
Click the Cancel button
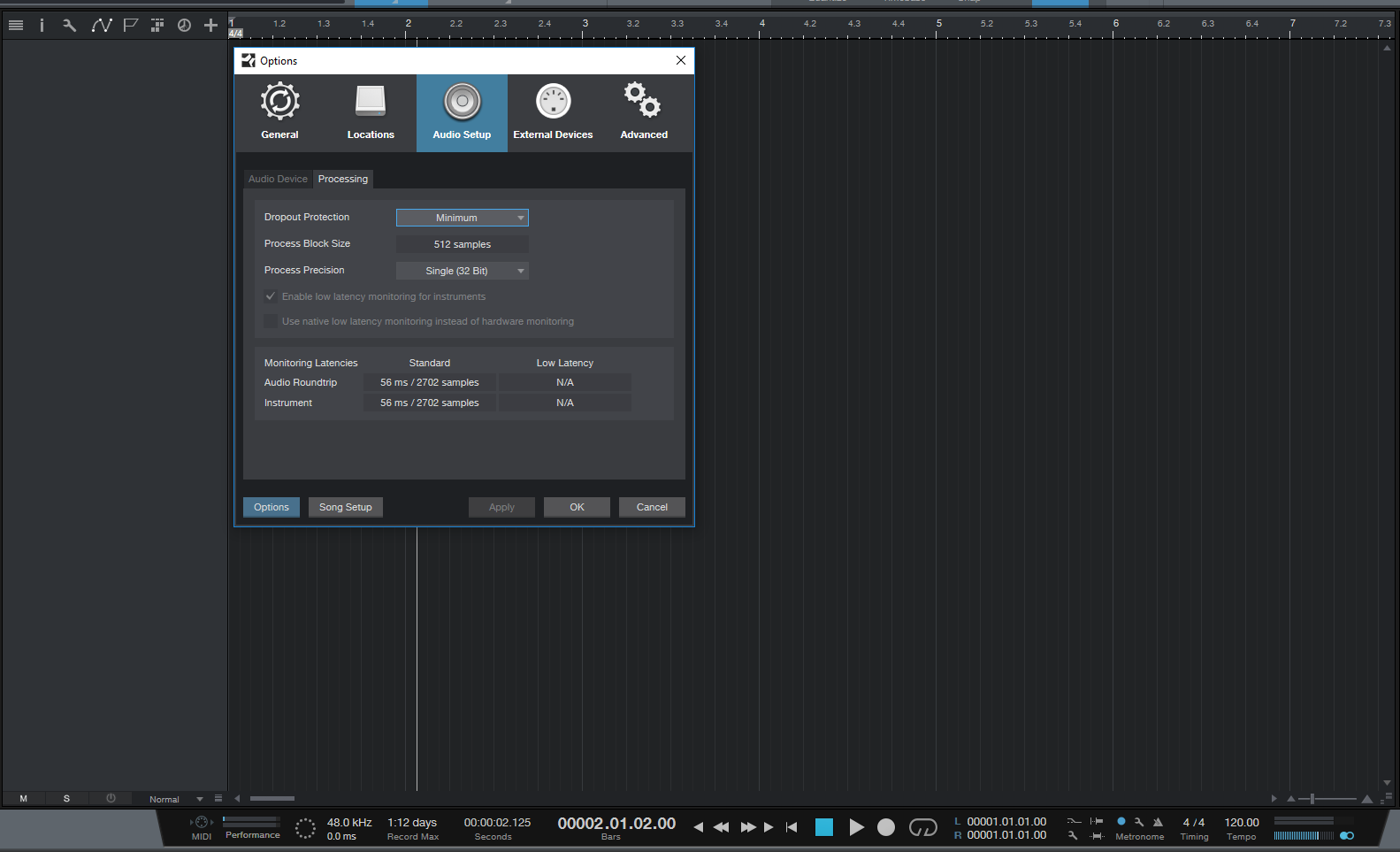point(652,507)
